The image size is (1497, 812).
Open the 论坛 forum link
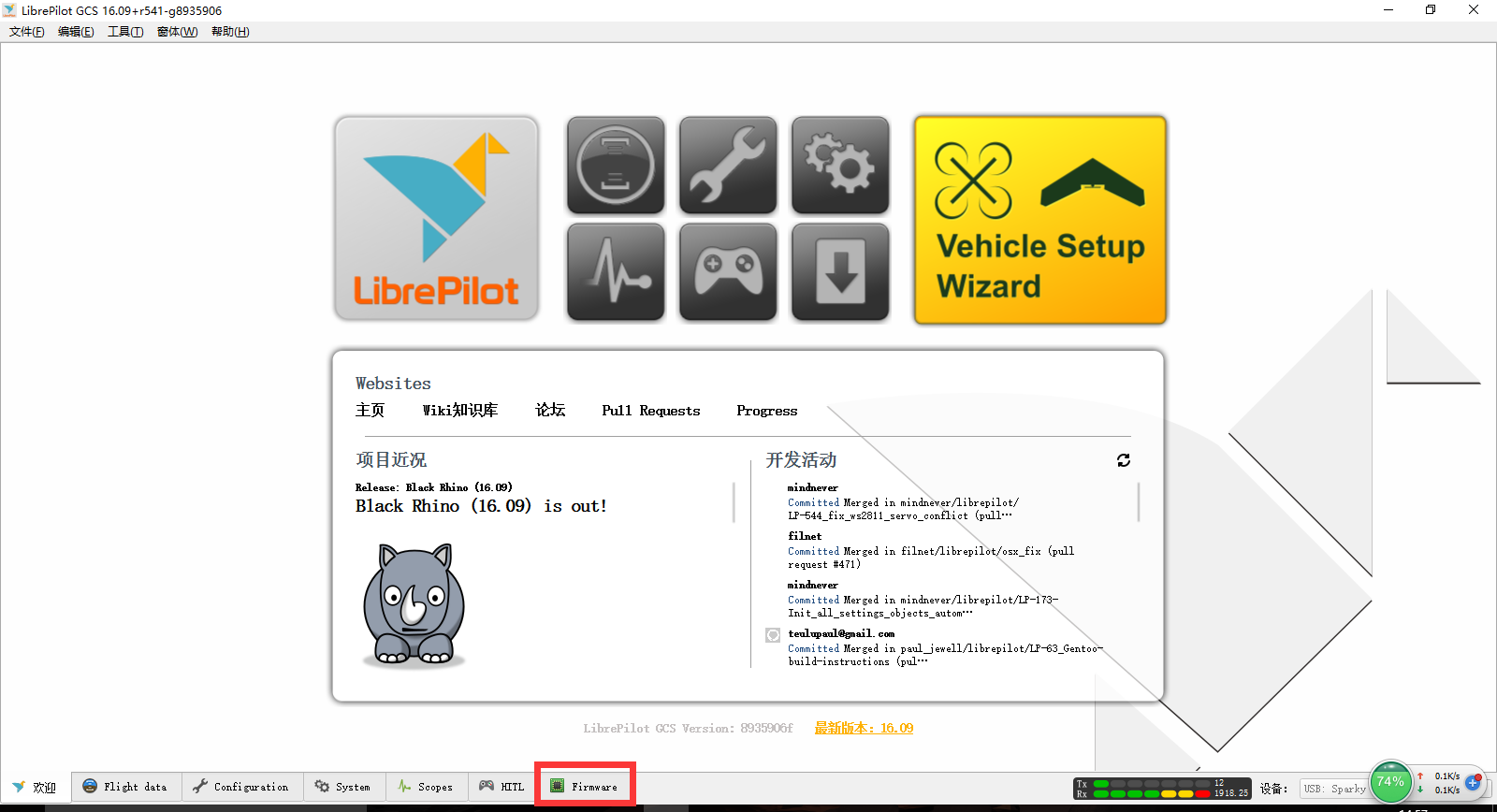click(x=550, y=411)
